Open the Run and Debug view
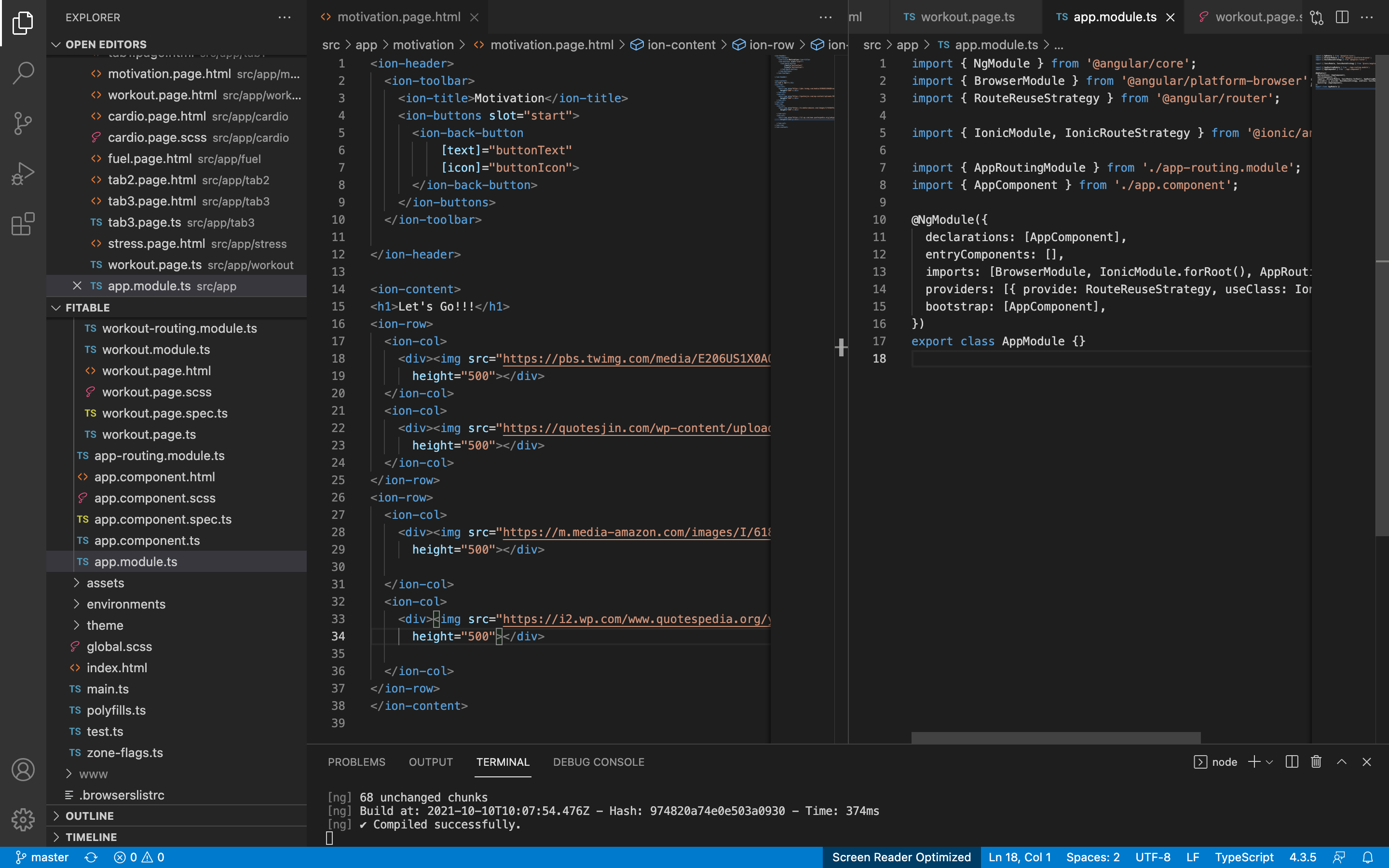 23,173
